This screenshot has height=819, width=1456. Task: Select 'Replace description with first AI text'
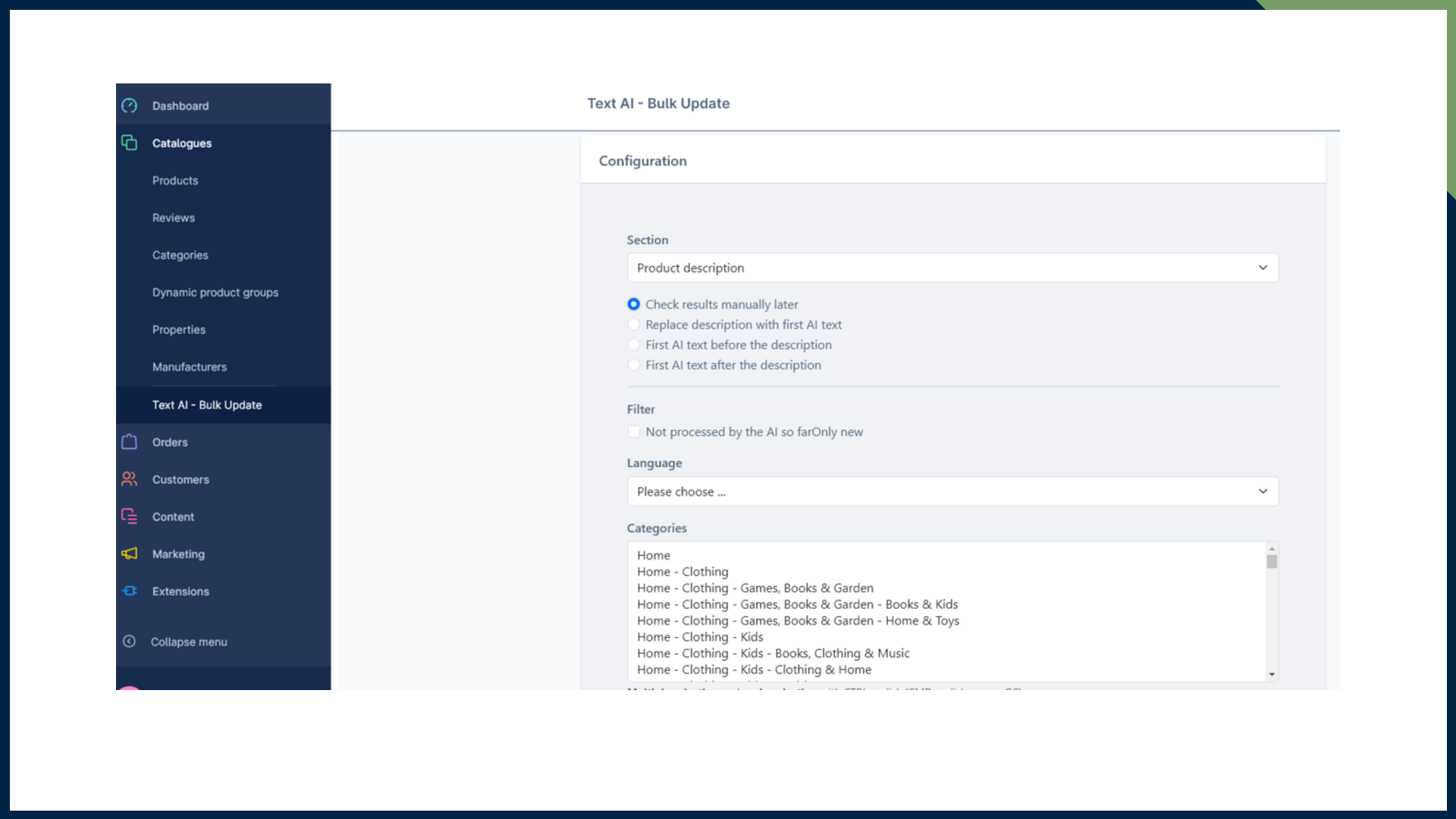point(634,325)
